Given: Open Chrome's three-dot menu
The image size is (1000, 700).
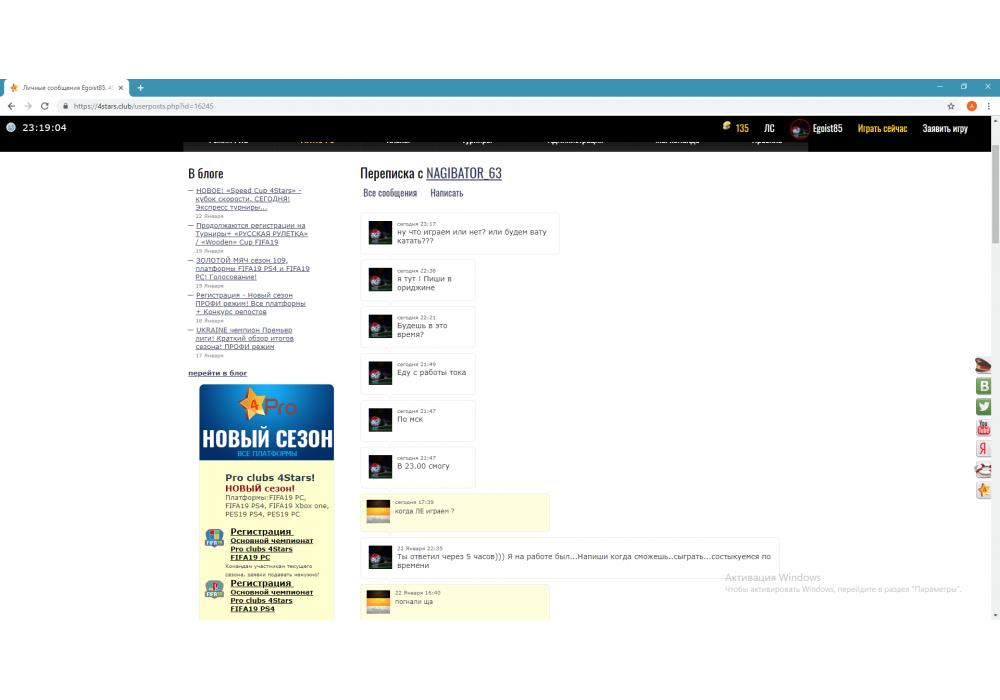Looking at the screenshot, I should 989,106.
